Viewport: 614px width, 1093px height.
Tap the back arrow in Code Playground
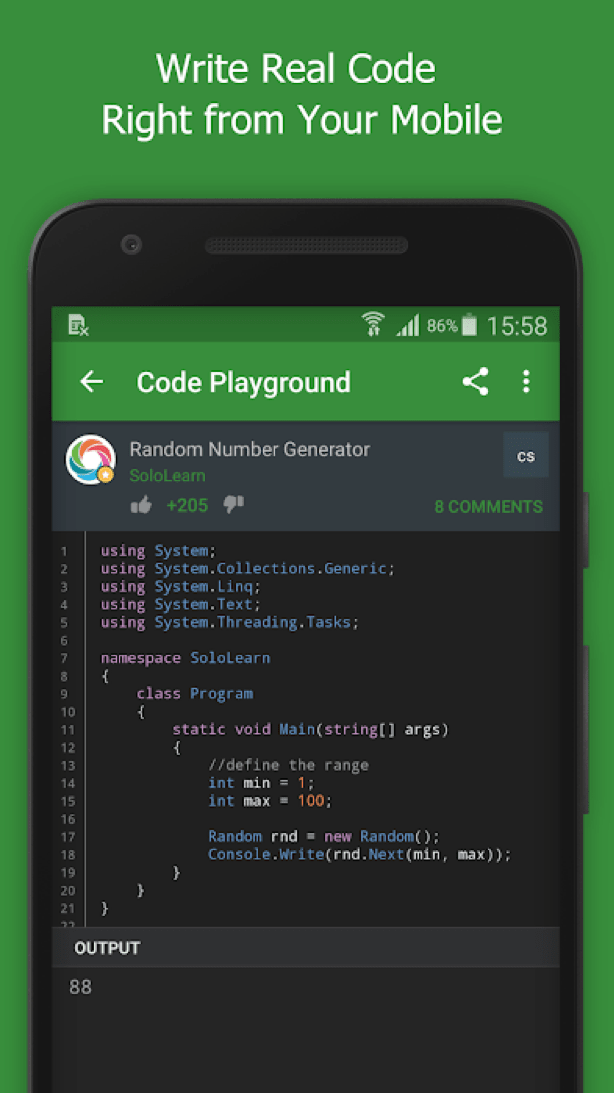click(x=91, y=382)
